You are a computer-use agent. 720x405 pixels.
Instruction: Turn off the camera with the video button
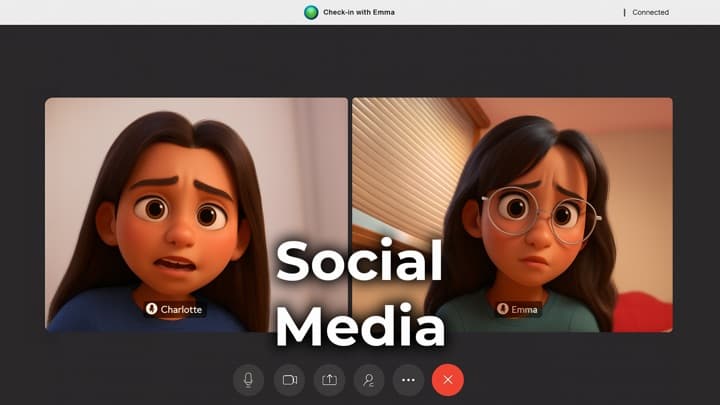click(x=289, y=380)
